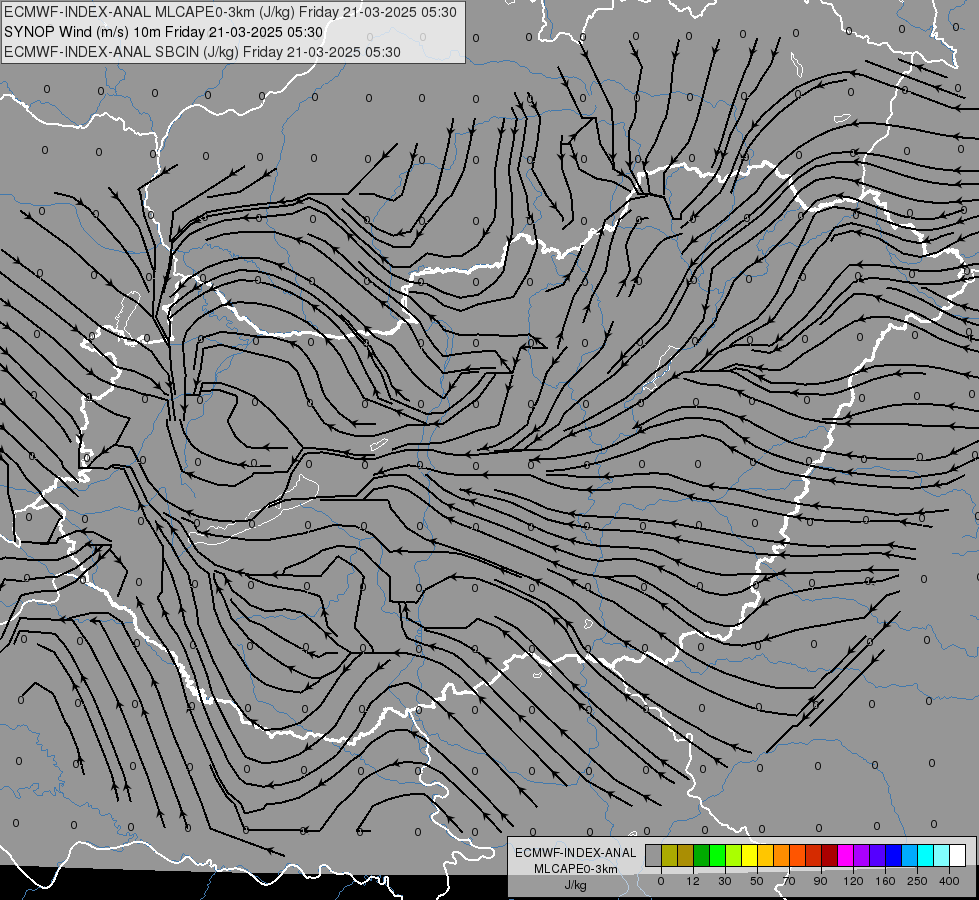Click the J/kg unit label in legend
Viewport: 979px width, 900px height.
click(x=576, y=885)
